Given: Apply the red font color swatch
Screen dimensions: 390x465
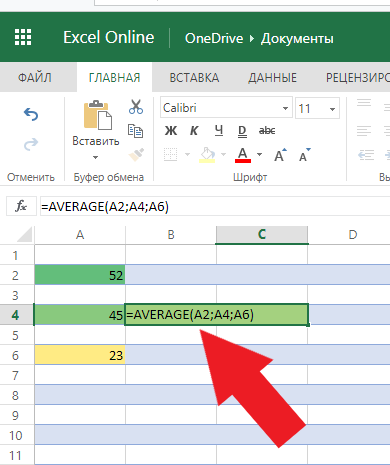Looking at the screenshot, I should pos(243,155).
